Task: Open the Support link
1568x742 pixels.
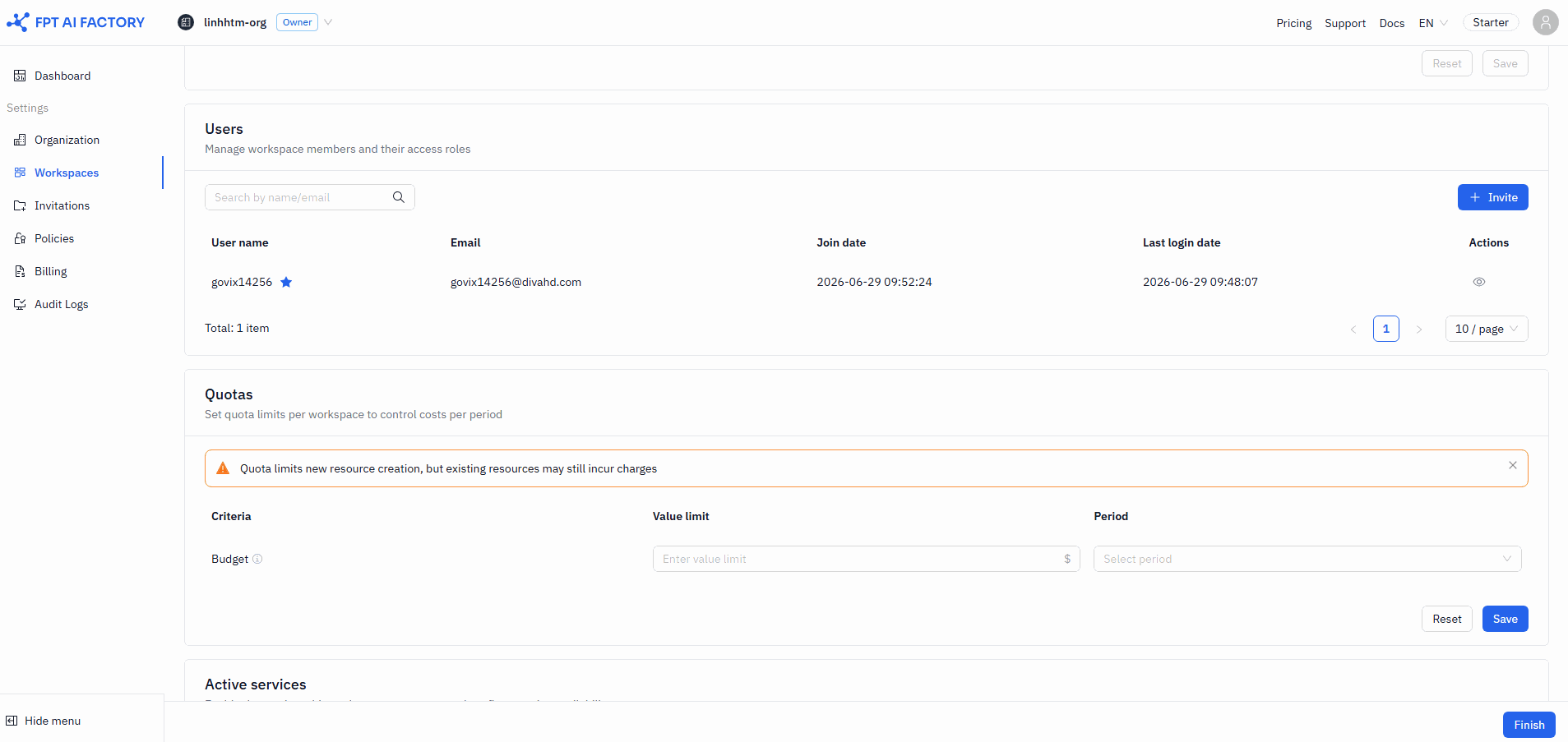Action: click(x=1345, y=23)
